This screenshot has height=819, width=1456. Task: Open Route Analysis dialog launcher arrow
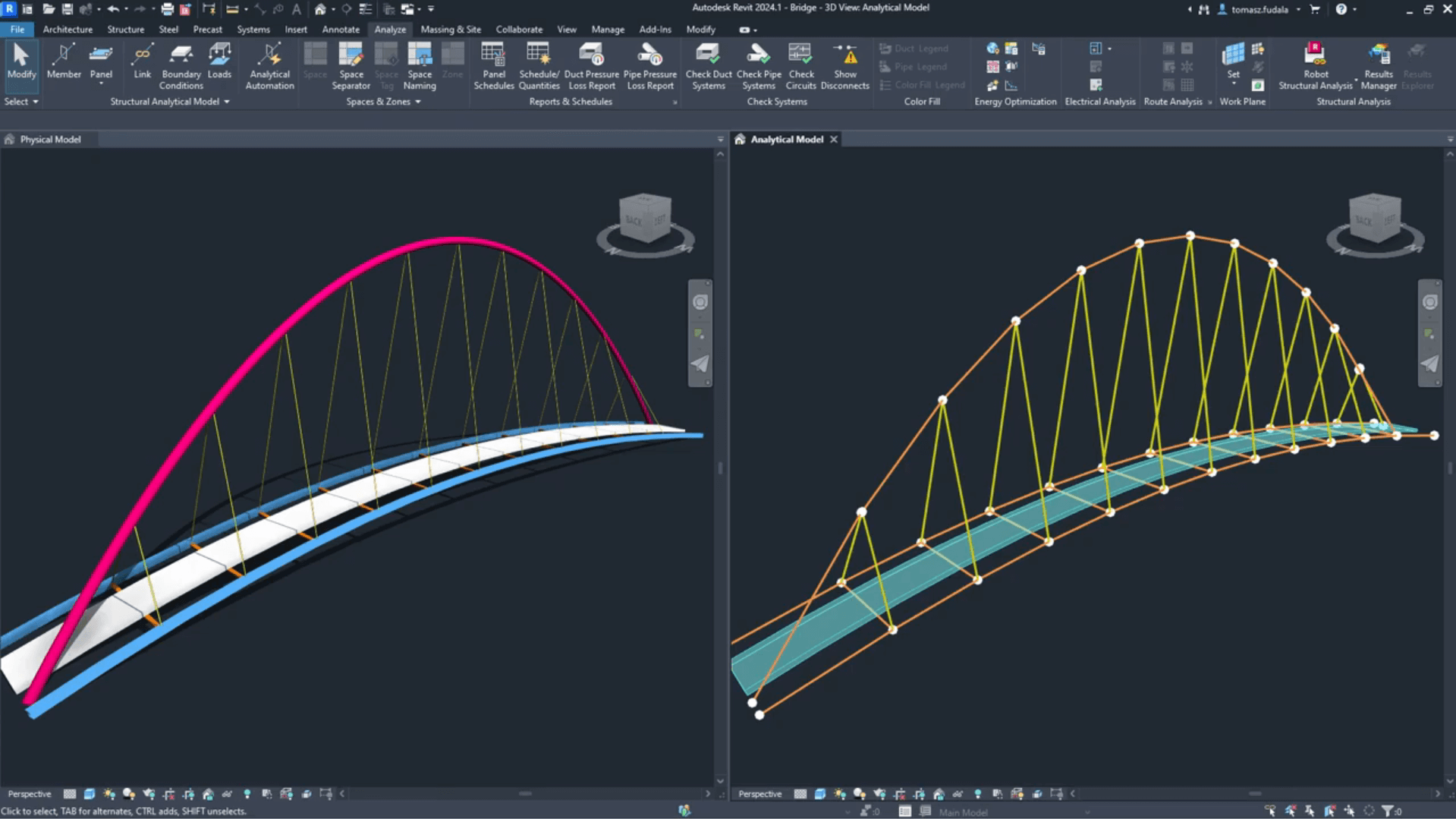point(1209,102)
